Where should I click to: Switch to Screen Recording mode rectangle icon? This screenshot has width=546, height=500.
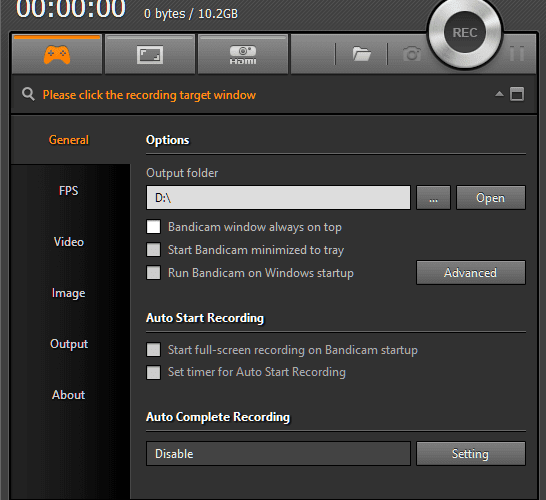(x=150, y=54)
